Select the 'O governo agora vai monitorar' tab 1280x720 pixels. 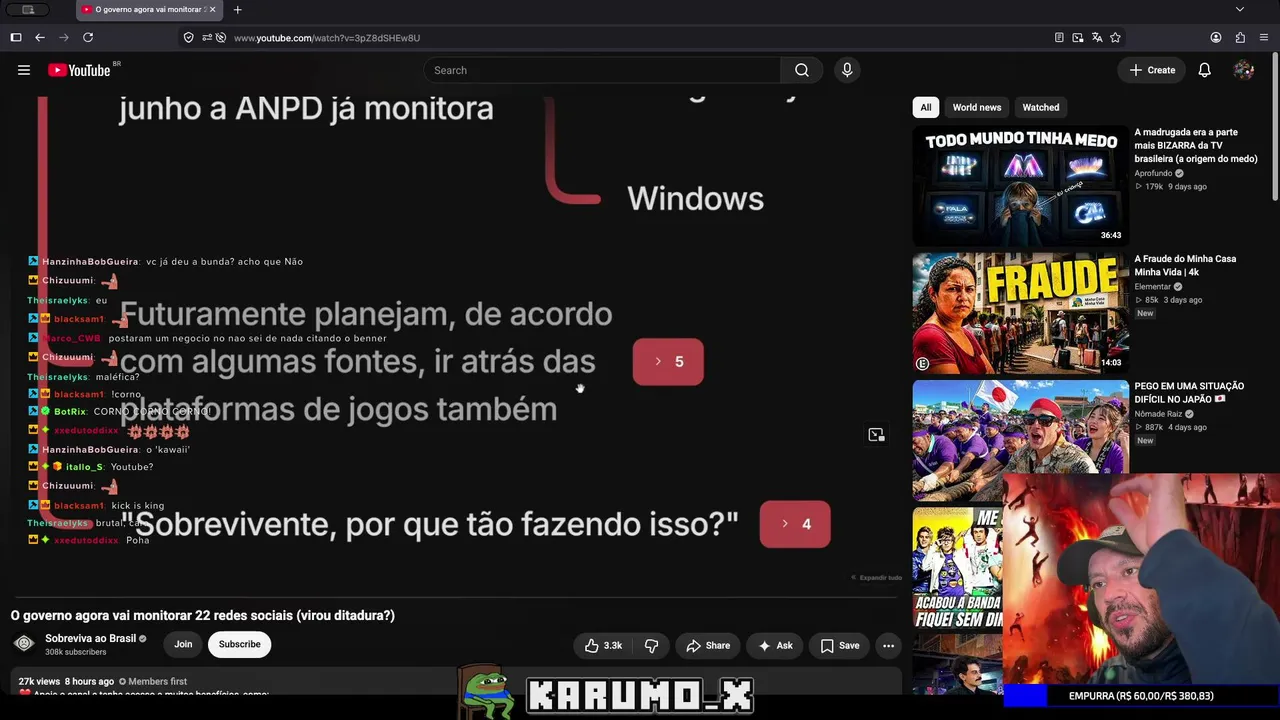148,10
